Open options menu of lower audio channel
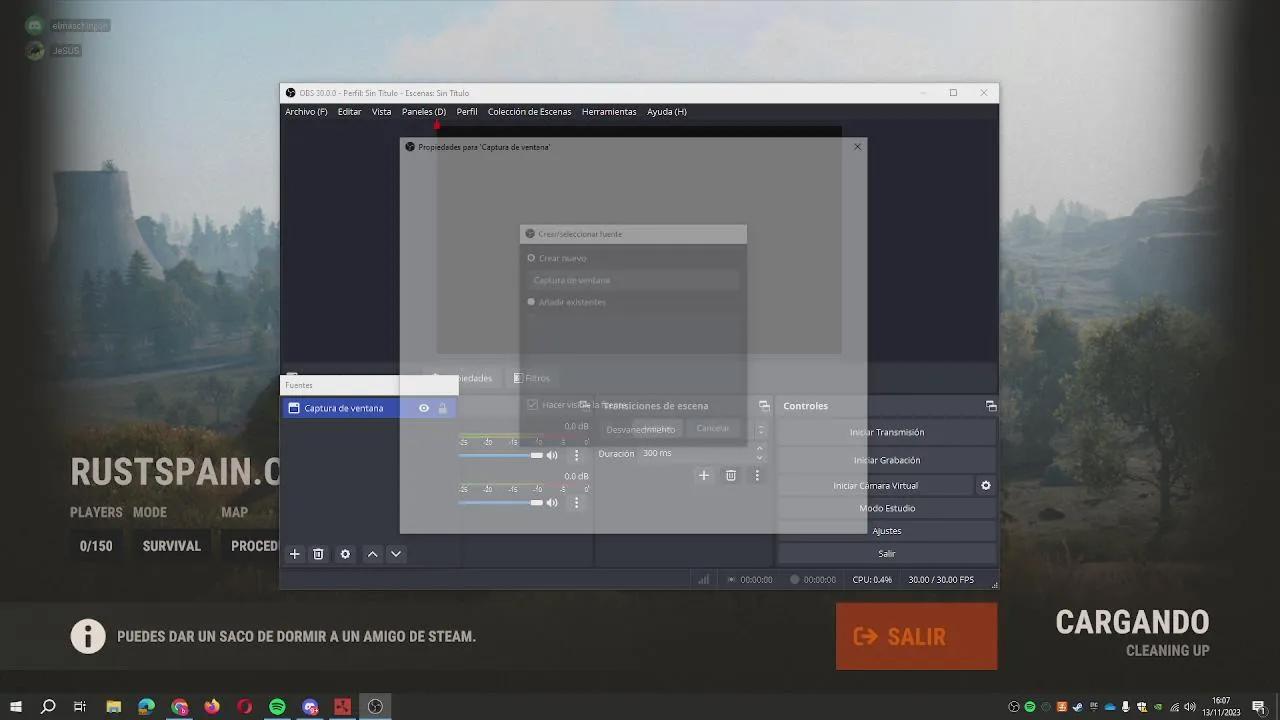This screenshot has height=720, width=1280. click(x=576, y=502)
